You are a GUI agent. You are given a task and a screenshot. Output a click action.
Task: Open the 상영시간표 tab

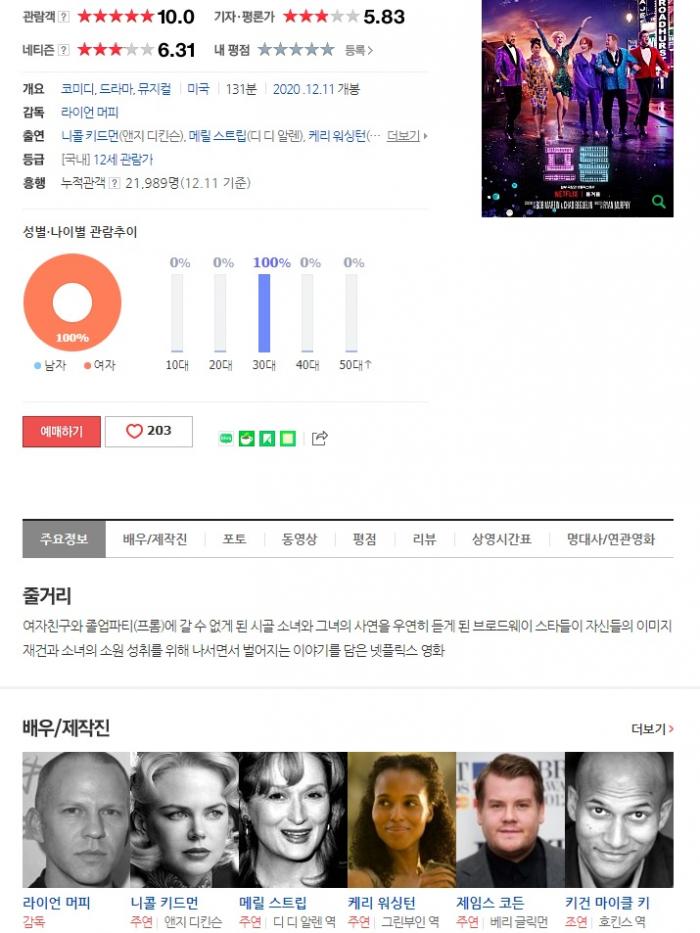[x=501, y=540]
